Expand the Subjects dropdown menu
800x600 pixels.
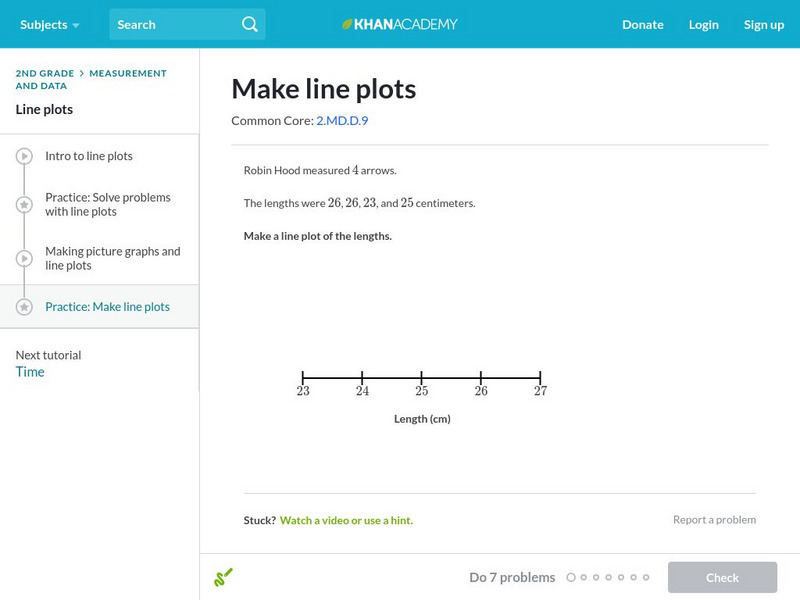49,24
